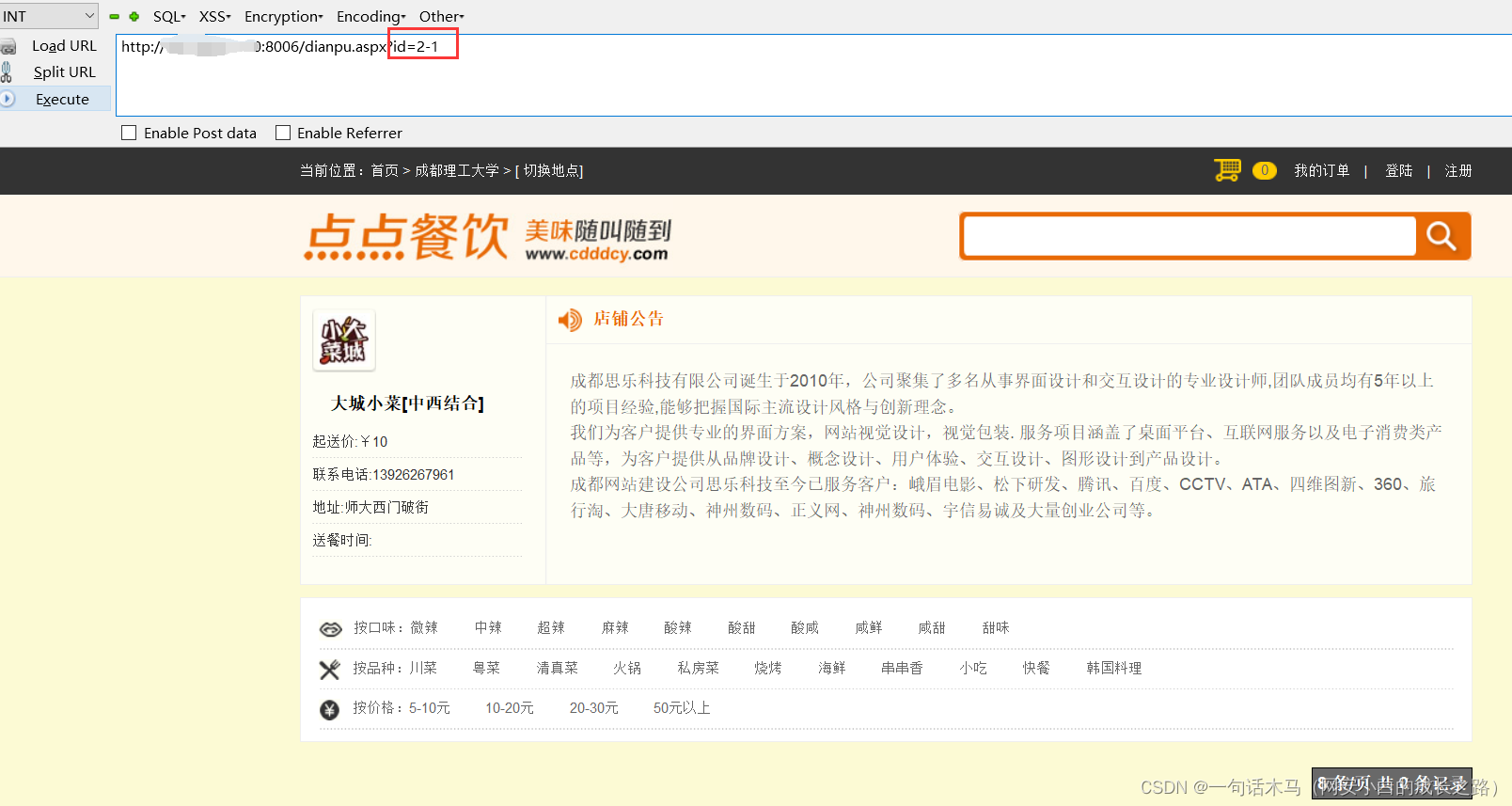Screen dimensions: 1512x806
Task: Expand the SQL menu
Action: point(169,16)
